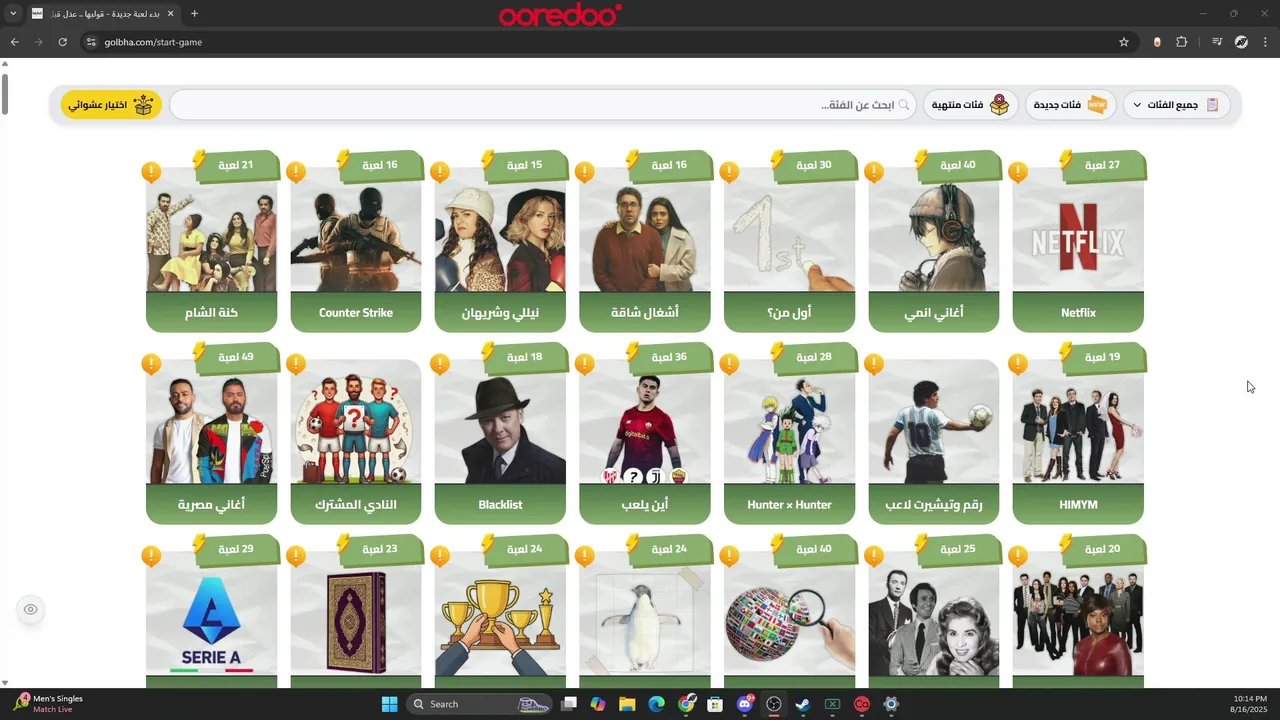Click the taskbar Search box
The width and height of the screenshot is (1280, 720).
tap(480, 704)
